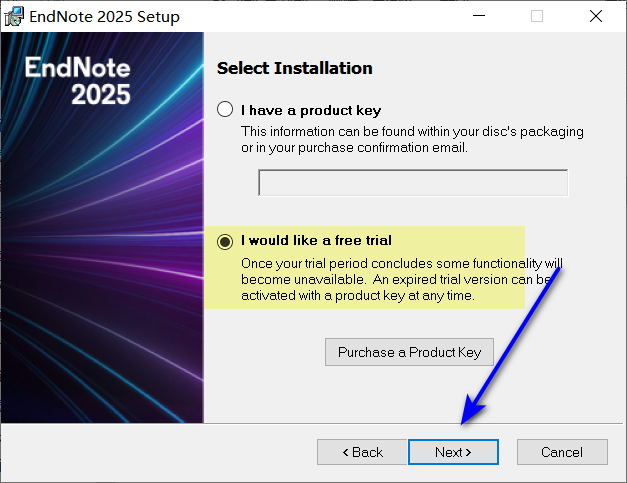Choose the "I would like a free trial" radio button

coord(225,240)
